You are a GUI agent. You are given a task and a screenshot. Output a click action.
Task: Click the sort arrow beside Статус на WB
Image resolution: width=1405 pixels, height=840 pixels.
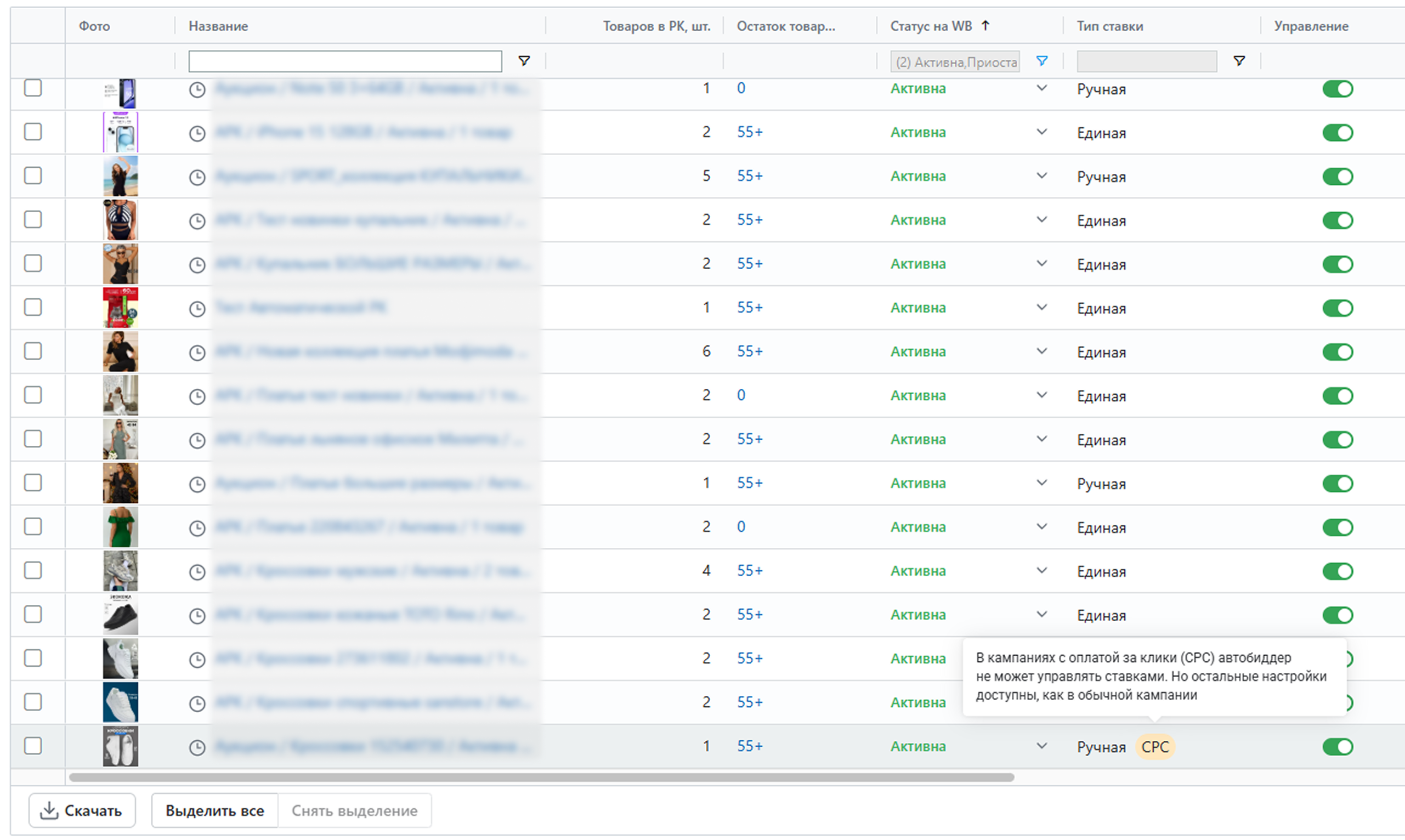tap(985, 25)
